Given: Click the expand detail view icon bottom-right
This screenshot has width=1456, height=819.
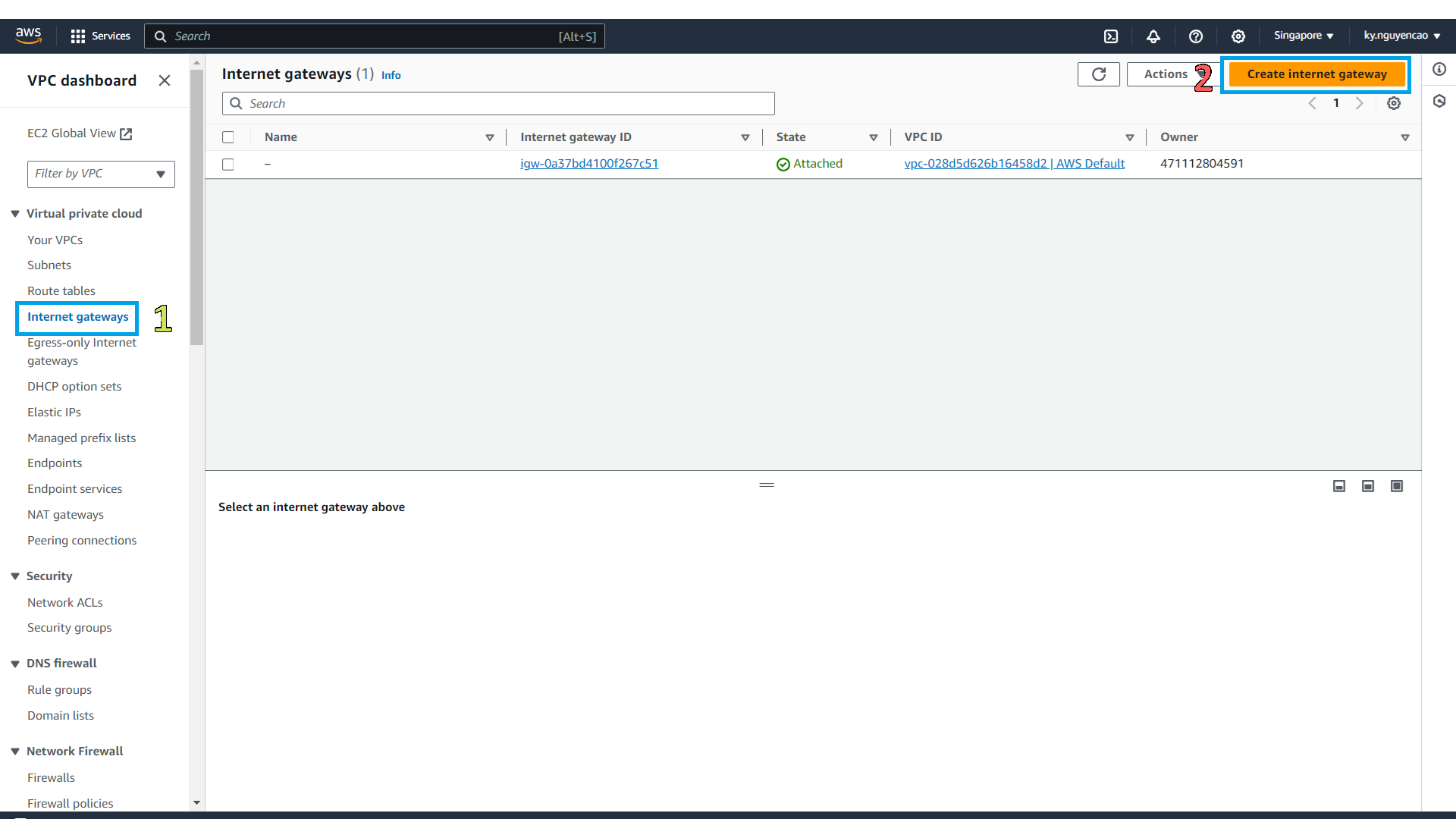Looking at the screenshot, I should [x=1396, y=487].
